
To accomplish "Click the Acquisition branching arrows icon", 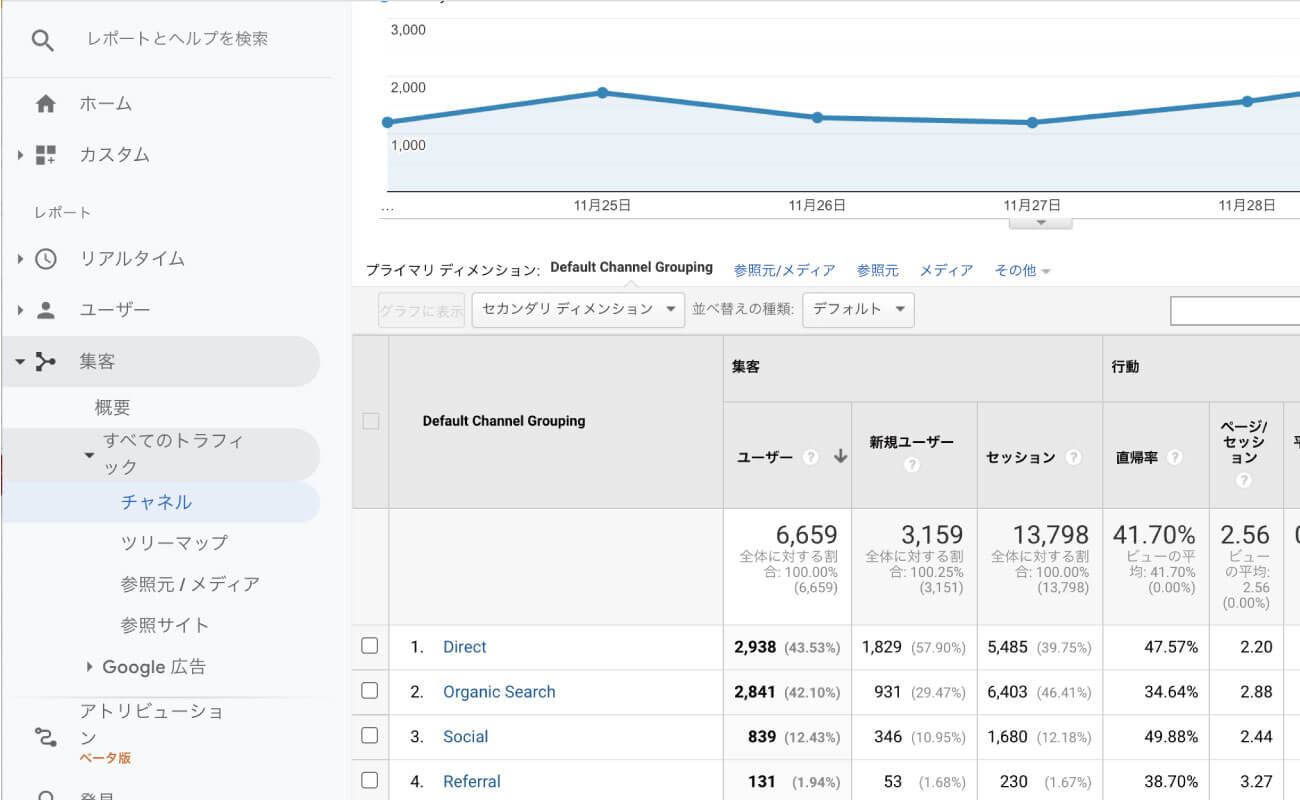I will [45, 362].
